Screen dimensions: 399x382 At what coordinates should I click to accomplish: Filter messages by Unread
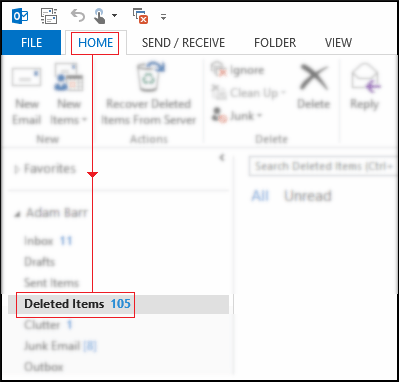click(308, 196)
